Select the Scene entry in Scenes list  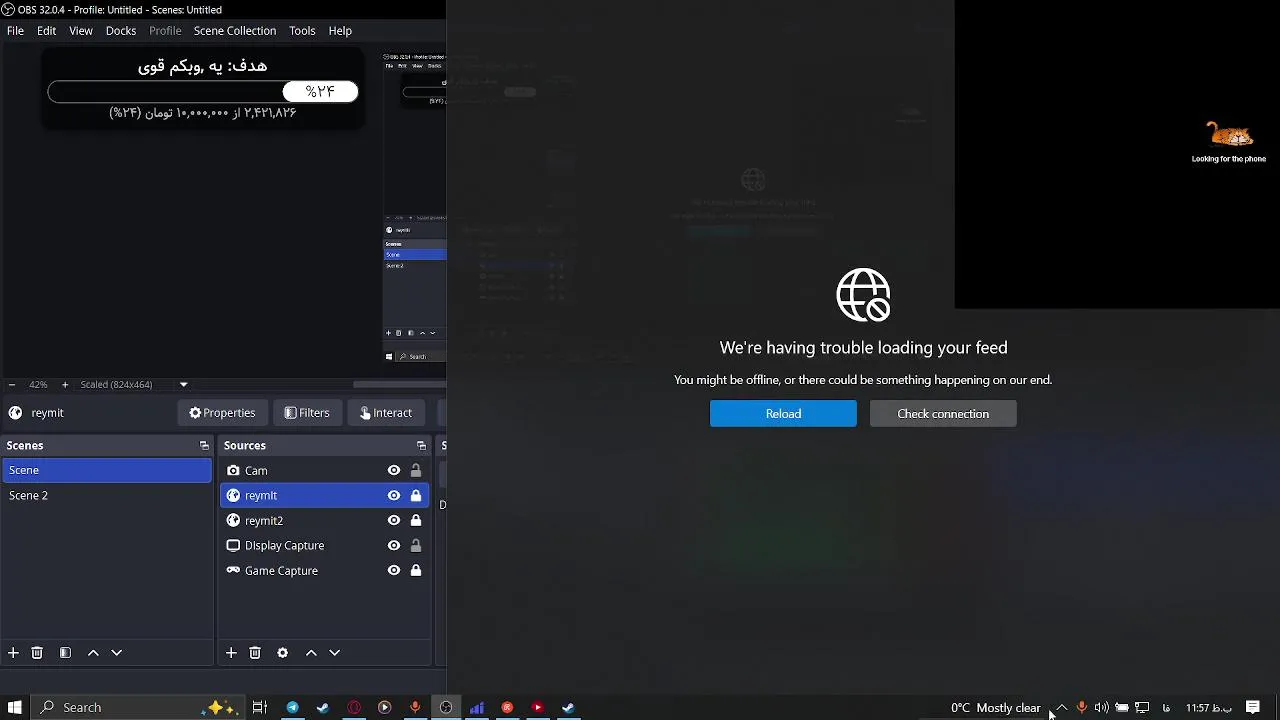click(x=107, y=470)
